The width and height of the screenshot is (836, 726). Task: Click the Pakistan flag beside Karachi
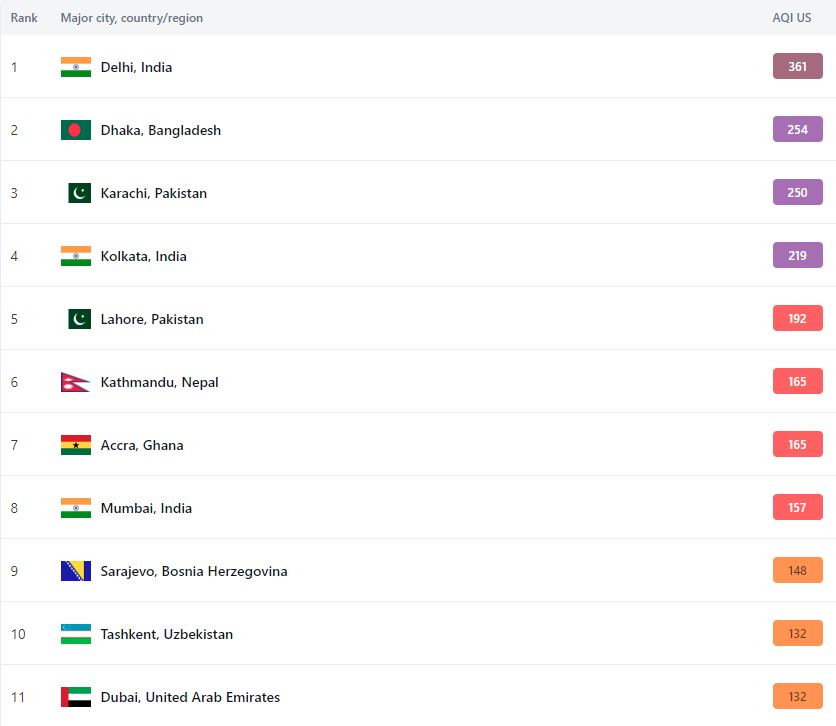point(79,193)
